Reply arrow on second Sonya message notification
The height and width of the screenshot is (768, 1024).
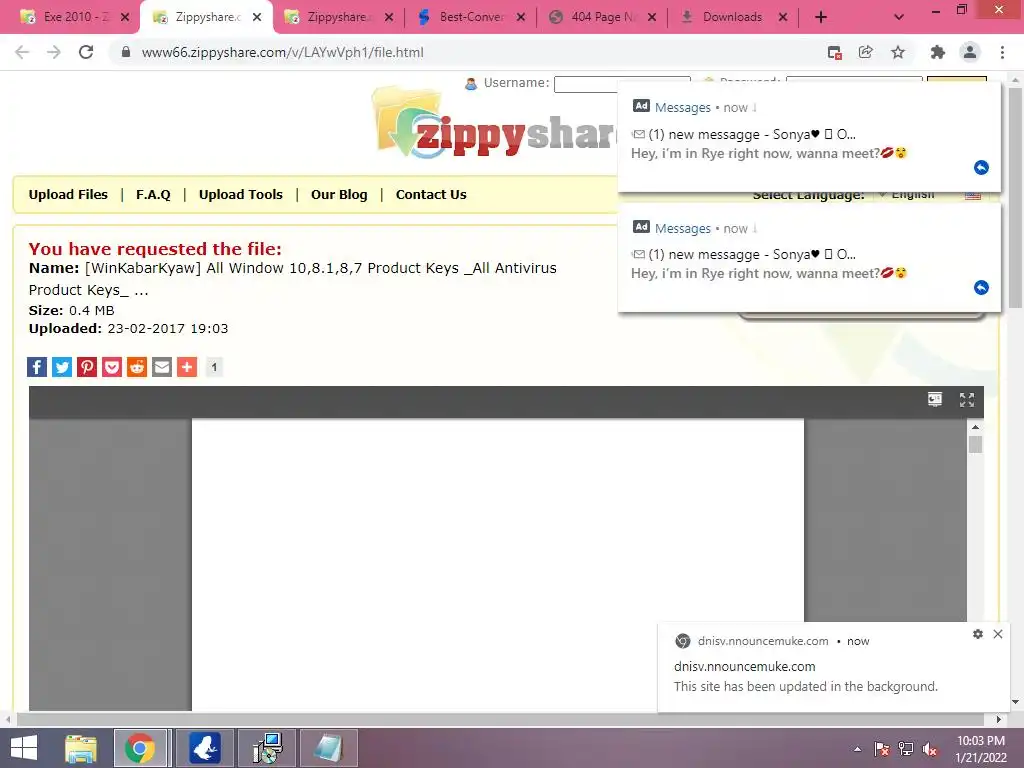pyautogui.click(x=981, y=287)
